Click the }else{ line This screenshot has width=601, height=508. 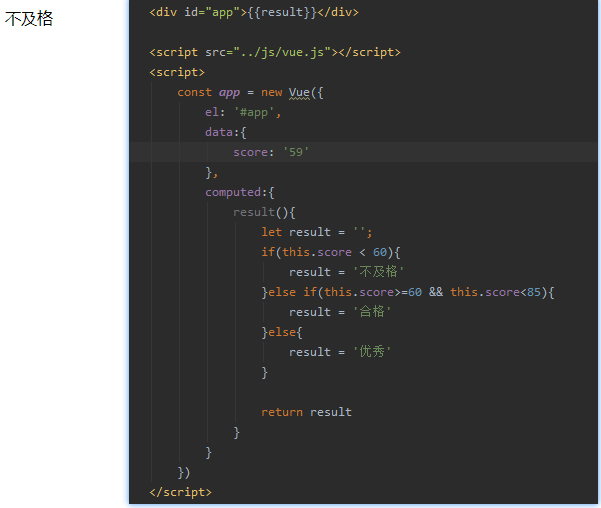click(282, 332)
